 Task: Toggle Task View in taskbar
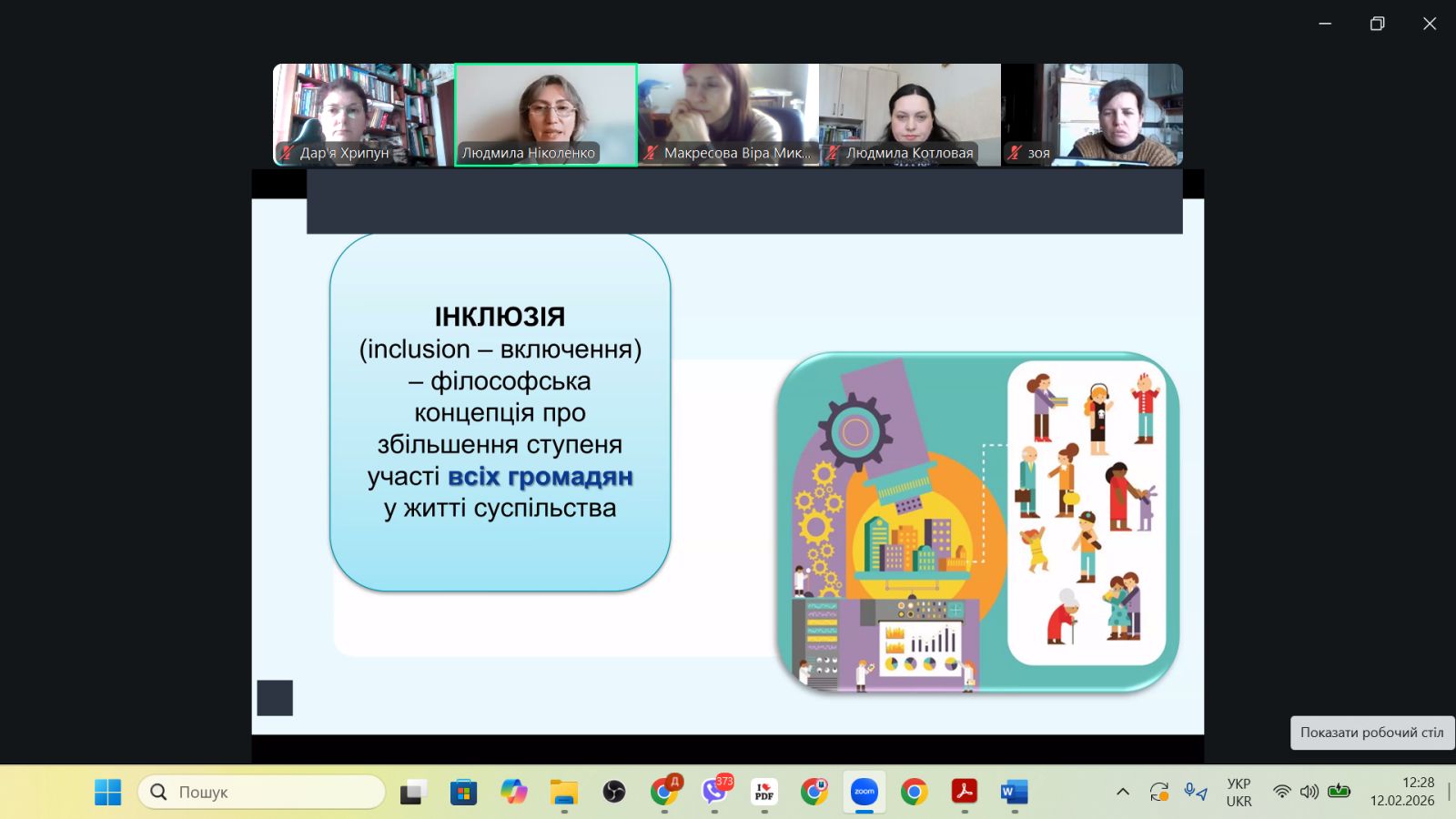(414, 792)
